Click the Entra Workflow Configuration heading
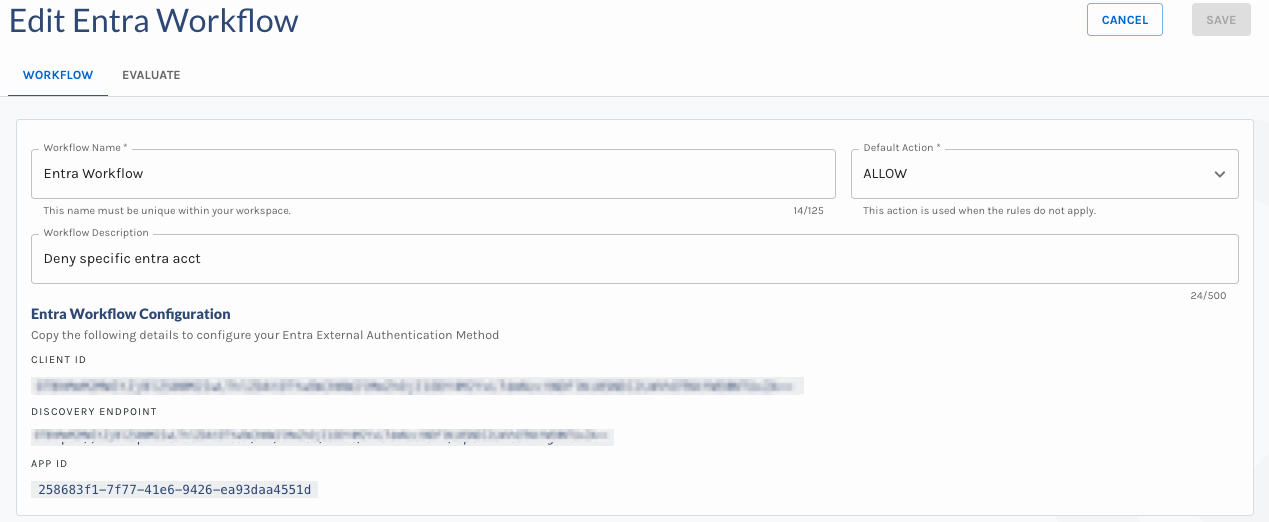Image resolution: width=1269 pixels, height=522 pixels. (131, 314)
